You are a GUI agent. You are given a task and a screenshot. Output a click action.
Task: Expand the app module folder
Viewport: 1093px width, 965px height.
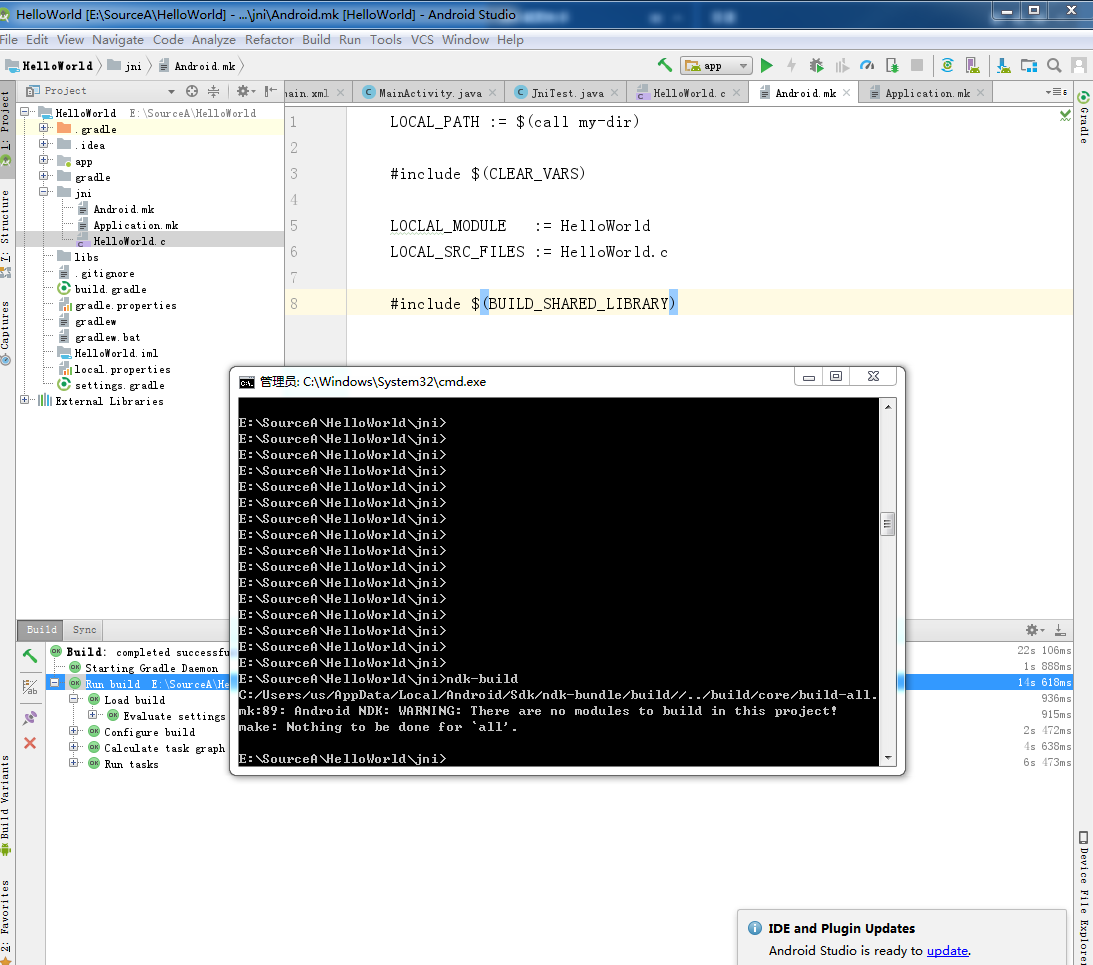click(43, 160)
